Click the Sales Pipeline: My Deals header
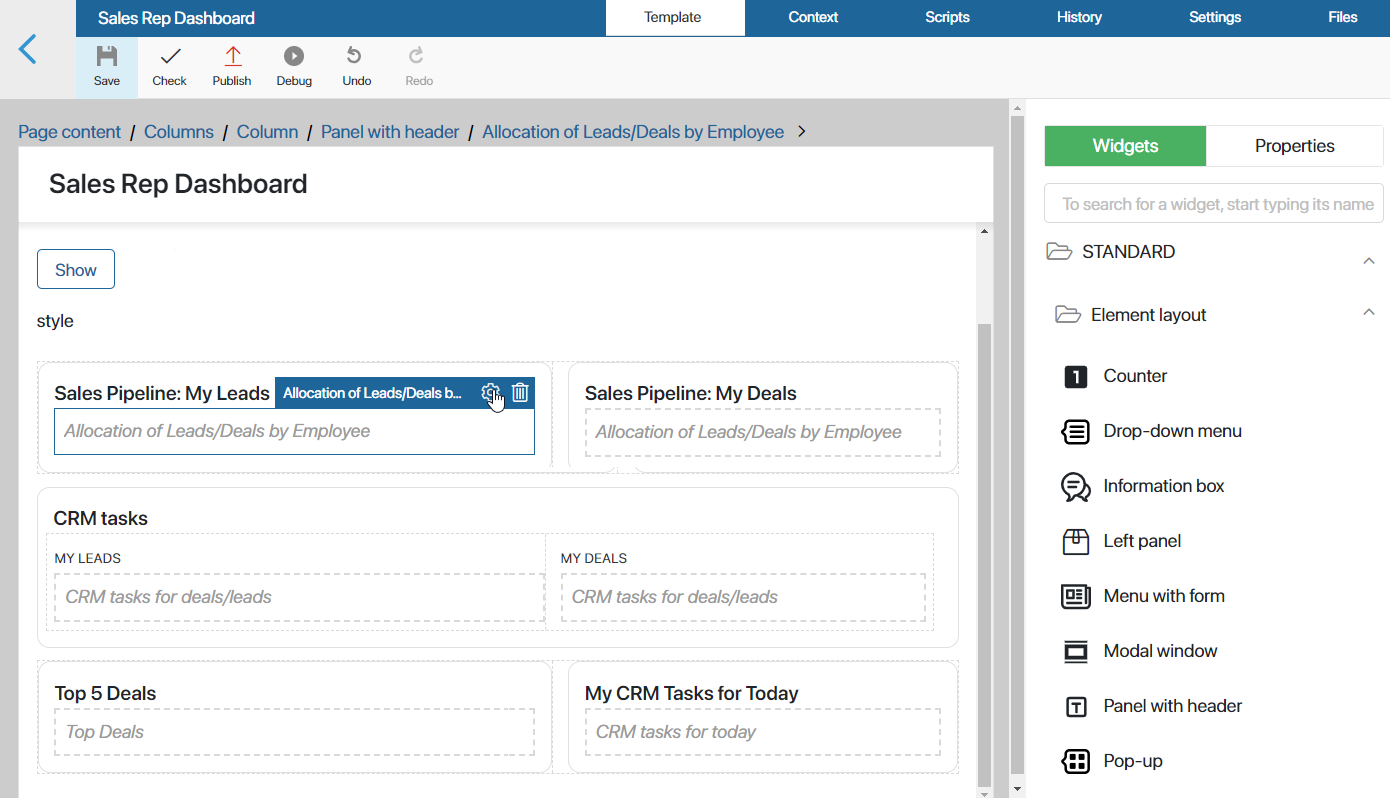Screen dimensions: 1390x798 [x=691, y=394]
